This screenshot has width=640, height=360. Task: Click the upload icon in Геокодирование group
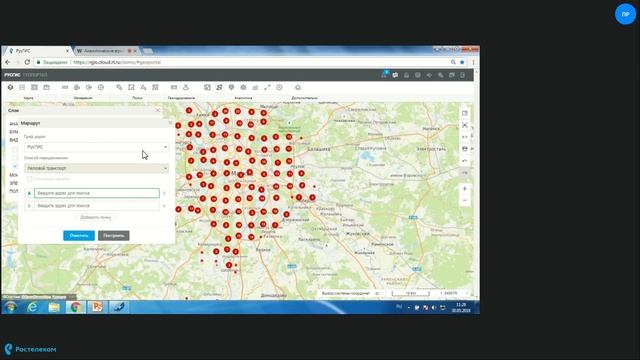coord(186,87)
